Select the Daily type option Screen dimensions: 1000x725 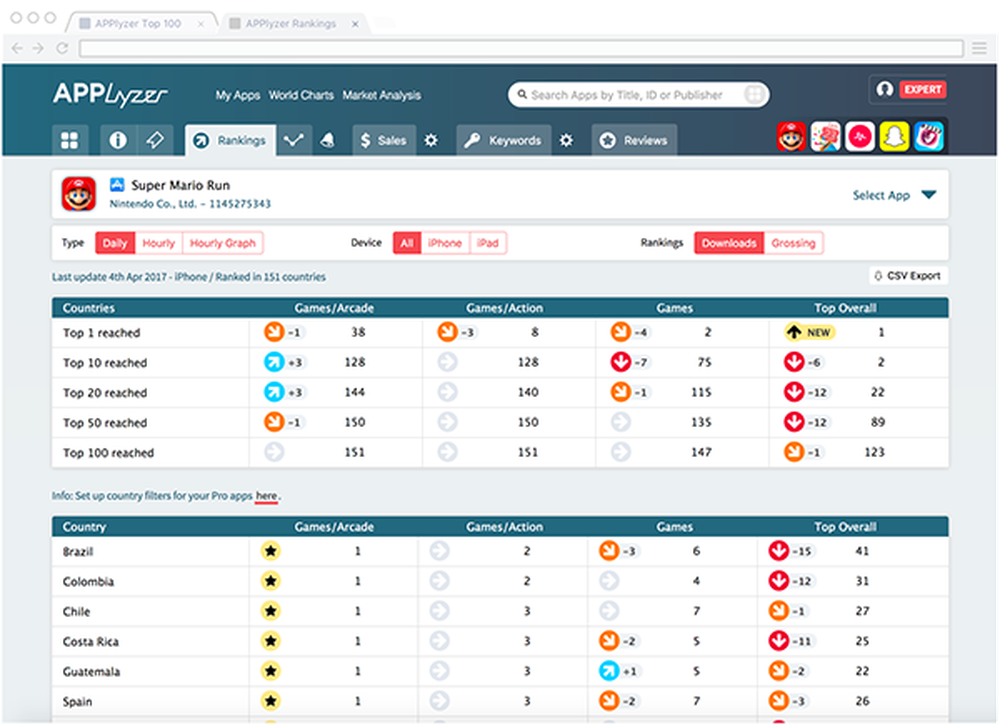115,243
